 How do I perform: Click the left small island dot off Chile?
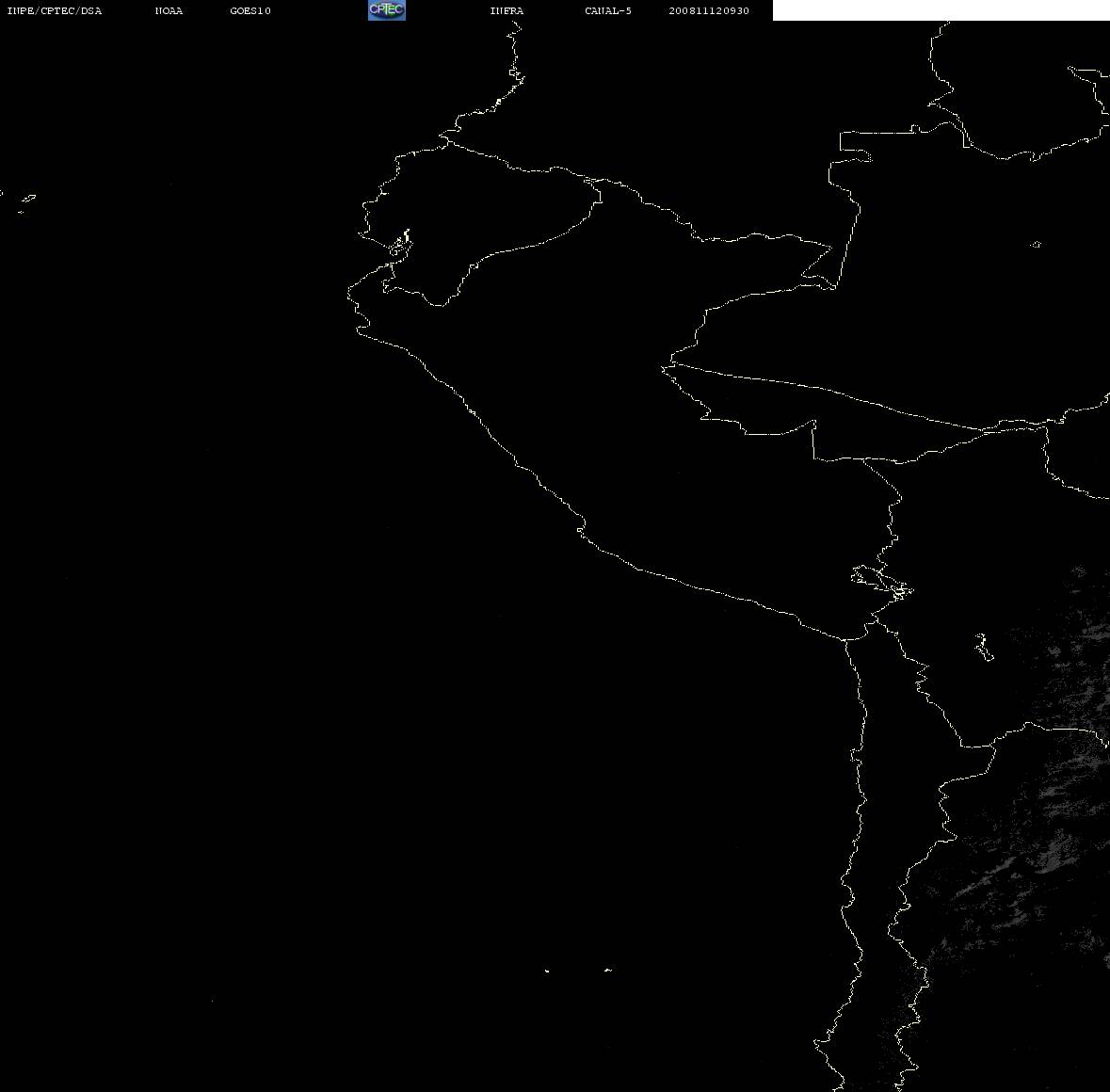coord(546,971)
